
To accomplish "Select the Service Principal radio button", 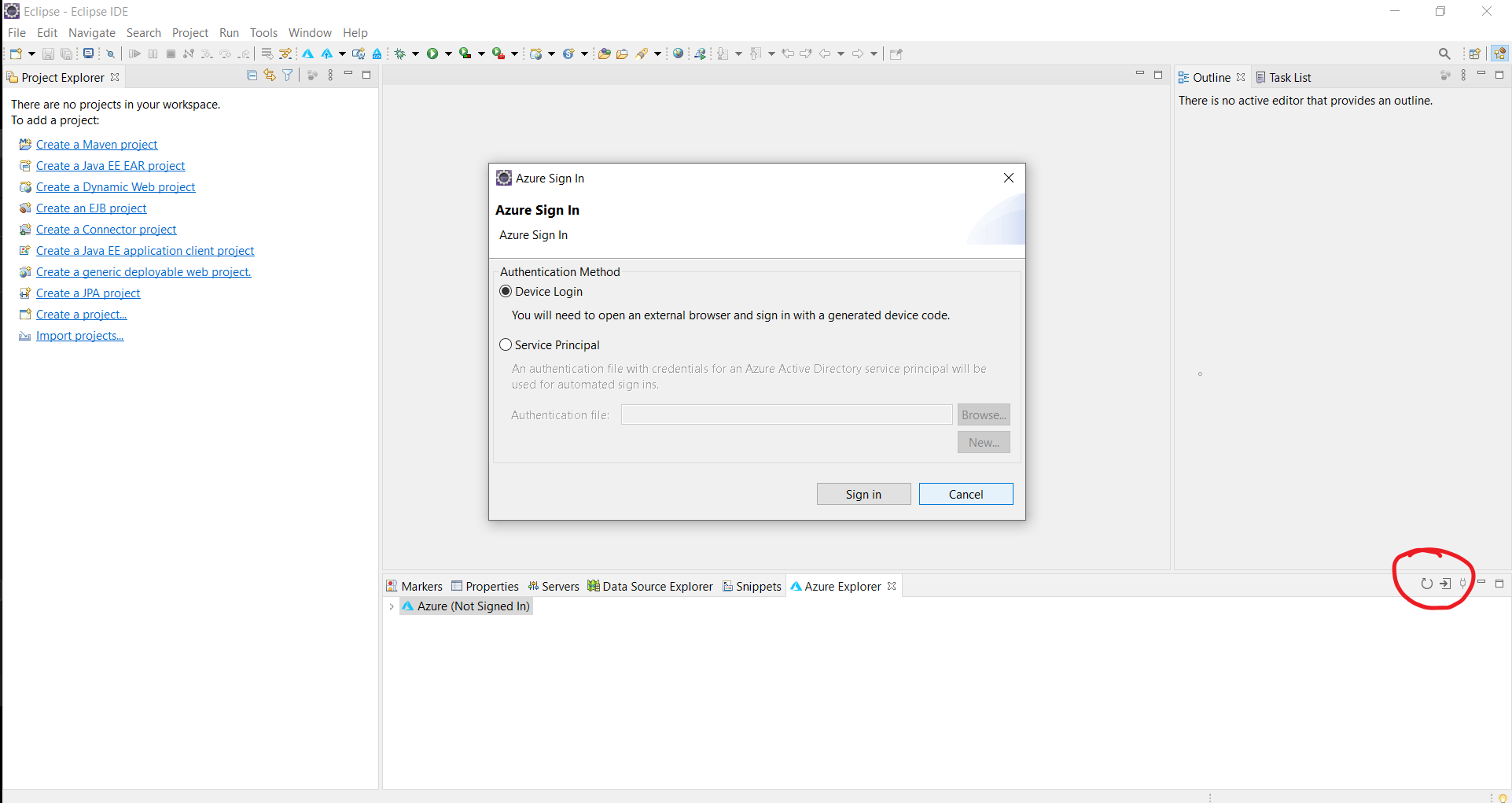I will pyautogui.click(x=506, y=344).
